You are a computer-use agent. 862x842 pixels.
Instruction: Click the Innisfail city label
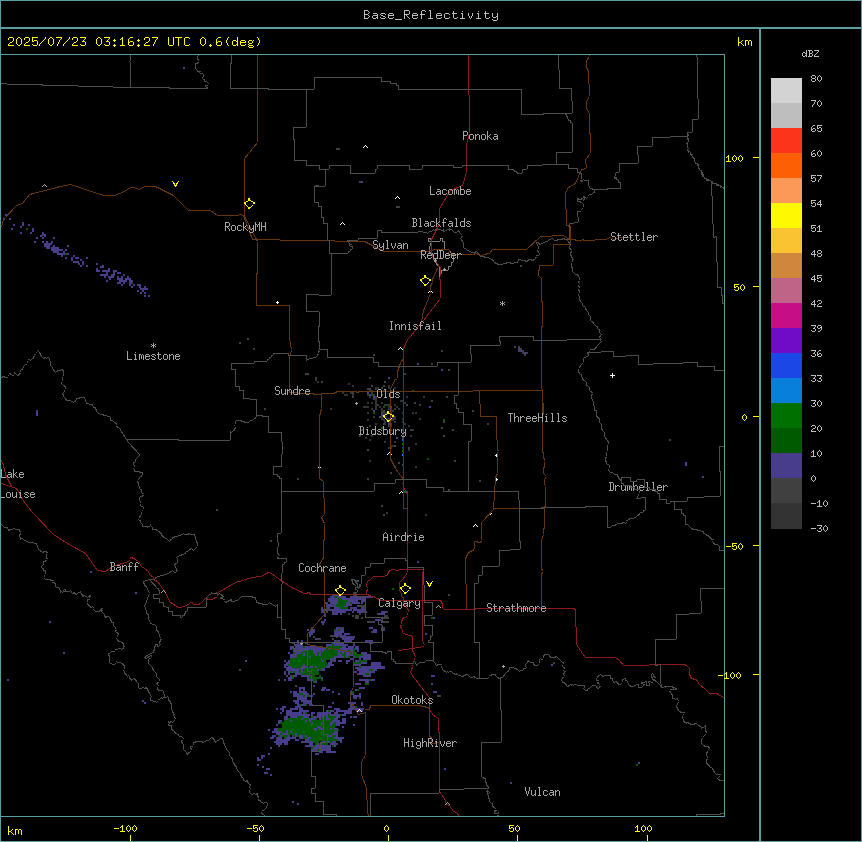pyautogui.click(x=415, y=326)
